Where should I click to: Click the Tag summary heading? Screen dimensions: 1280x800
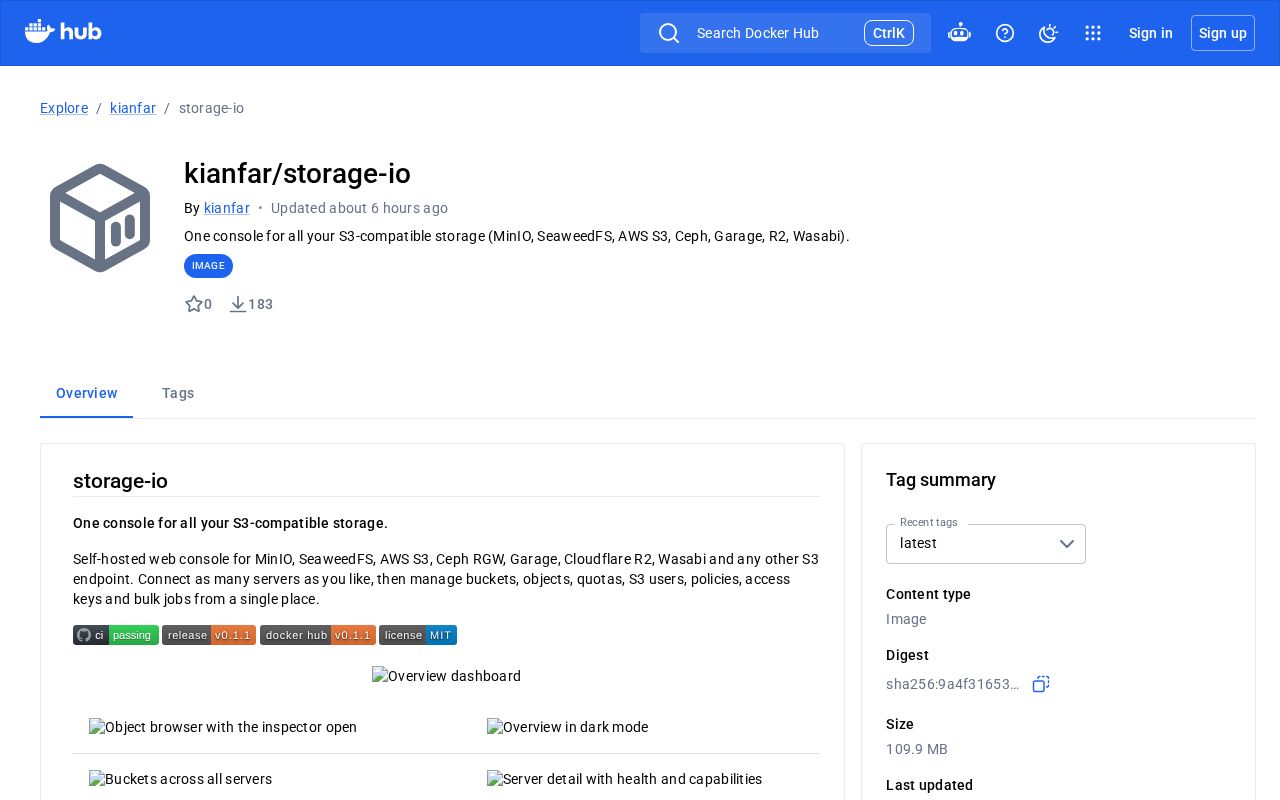tap(941, 480)
